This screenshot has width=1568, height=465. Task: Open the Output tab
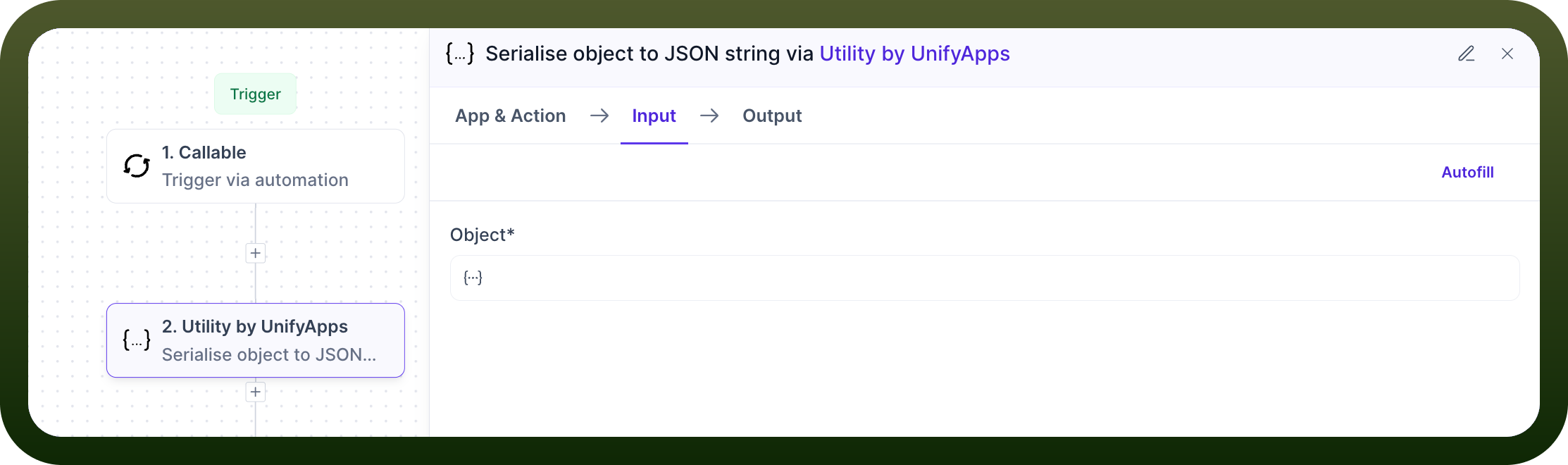pyautogui.click(x=772, y=116)
